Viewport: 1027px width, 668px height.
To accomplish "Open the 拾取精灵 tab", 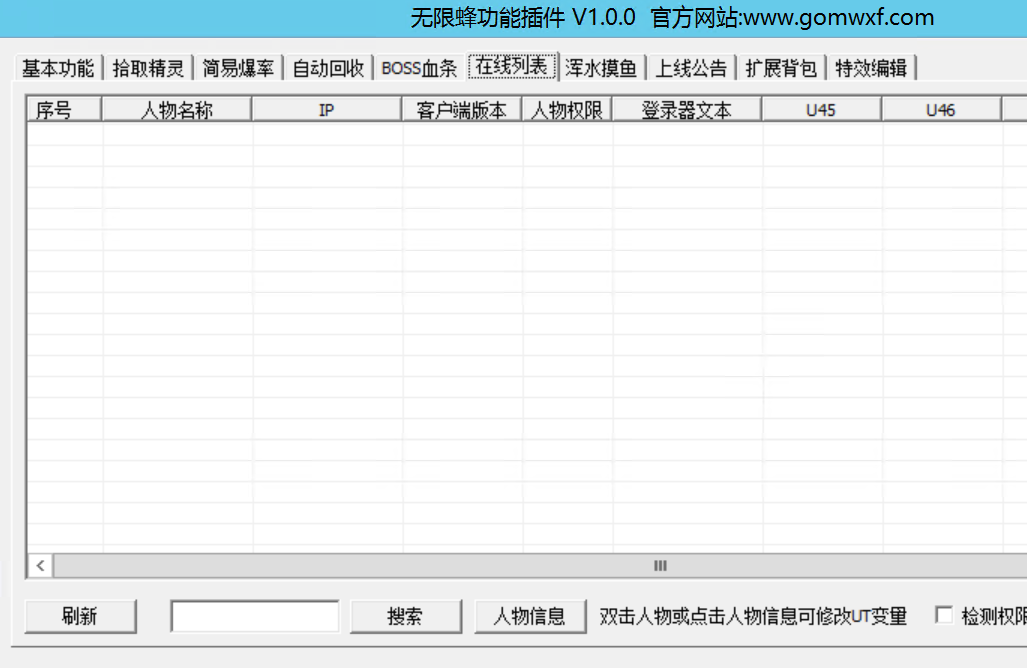I will click(x=148, y=68).
